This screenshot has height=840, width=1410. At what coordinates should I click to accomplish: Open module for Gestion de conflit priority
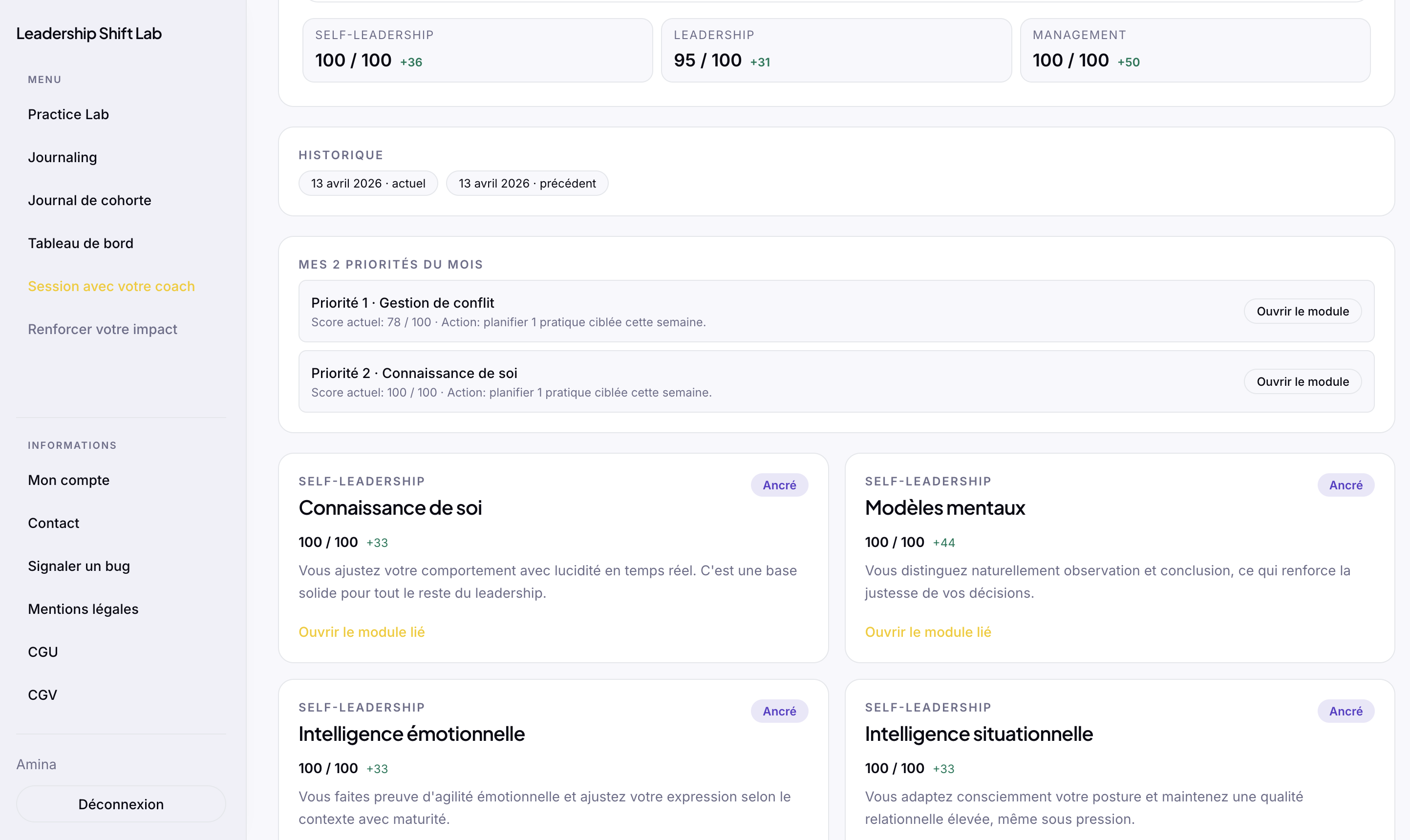tap(1302, 311)
